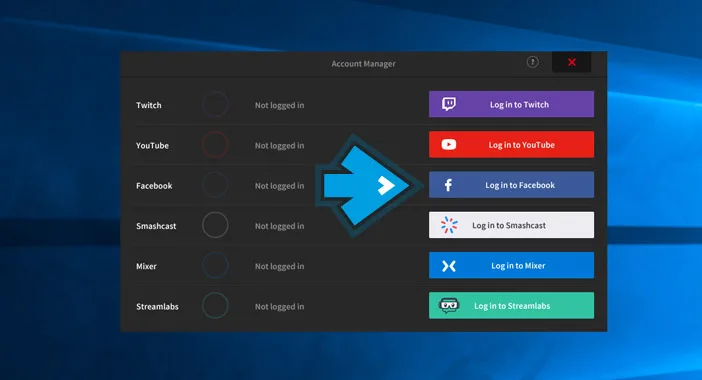The width and height of the screenshot is (702, 380).
Task: Click the Smashcast starburst logo icon
Action: point(449,225)
